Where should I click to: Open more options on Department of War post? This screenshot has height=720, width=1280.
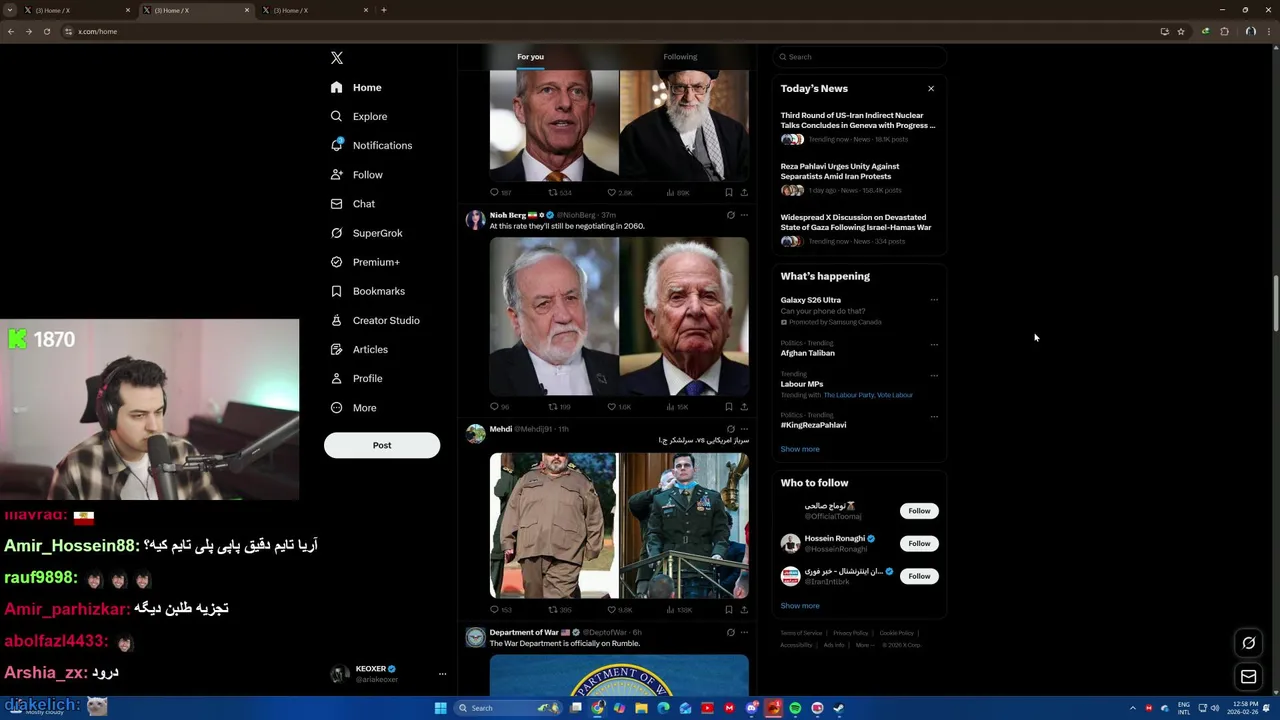click(x=744, y=632)
